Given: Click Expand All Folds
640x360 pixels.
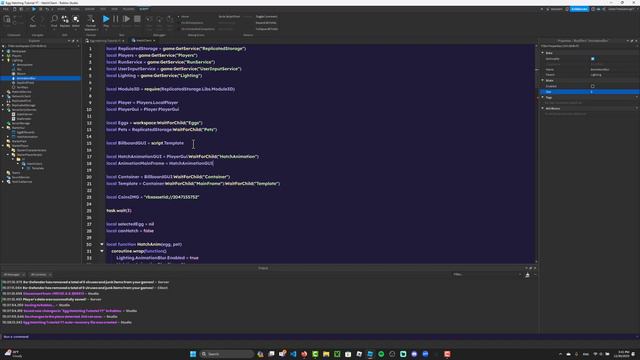Looking at the screenshot, I should pyautogui.click(x=266, y=23).
